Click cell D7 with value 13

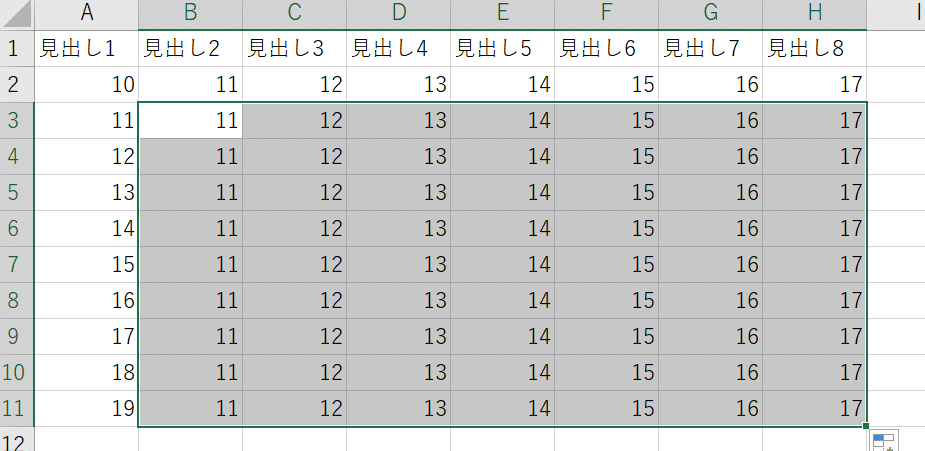[x=399, y=265]
